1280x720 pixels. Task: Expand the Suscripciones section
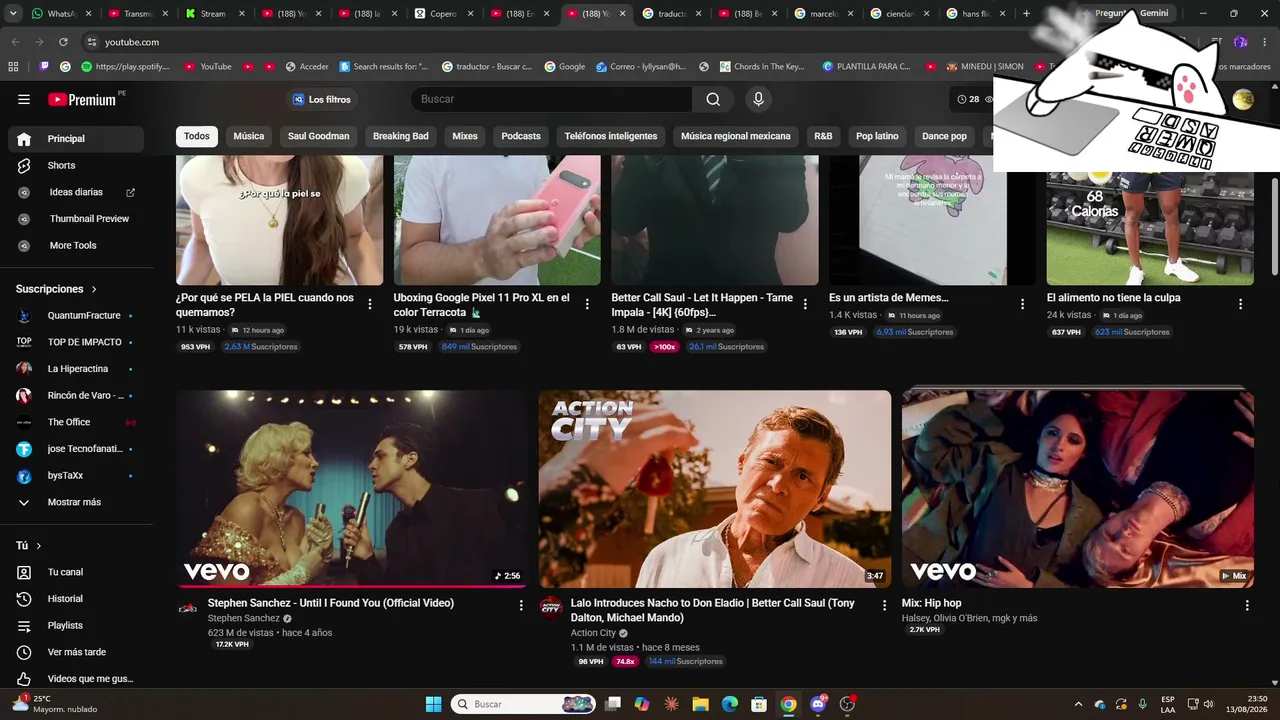57,289
